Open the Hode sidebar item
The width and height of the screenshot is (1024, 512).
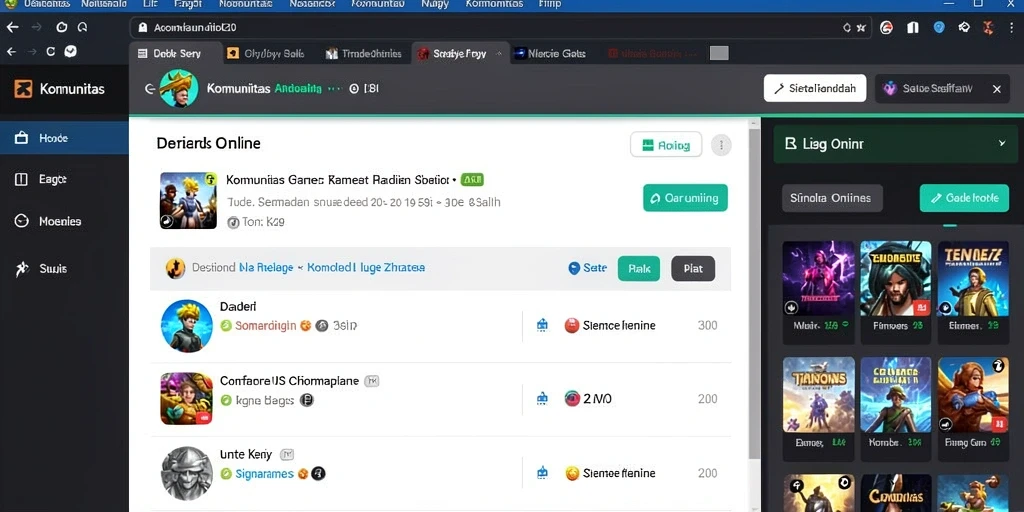coord(64,138)
